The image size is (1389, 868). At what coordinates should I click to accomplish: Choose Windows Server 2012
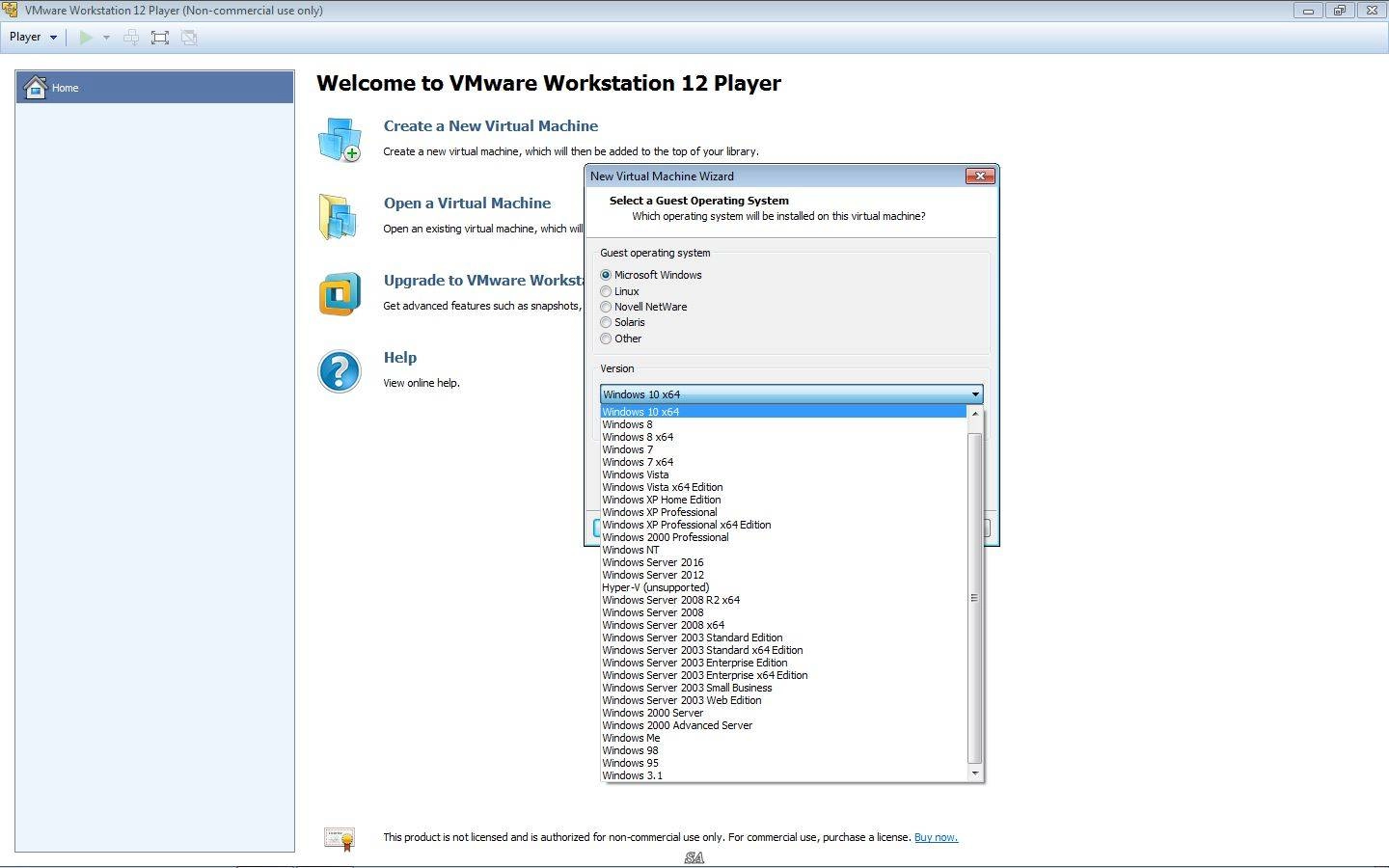[783, 575]
